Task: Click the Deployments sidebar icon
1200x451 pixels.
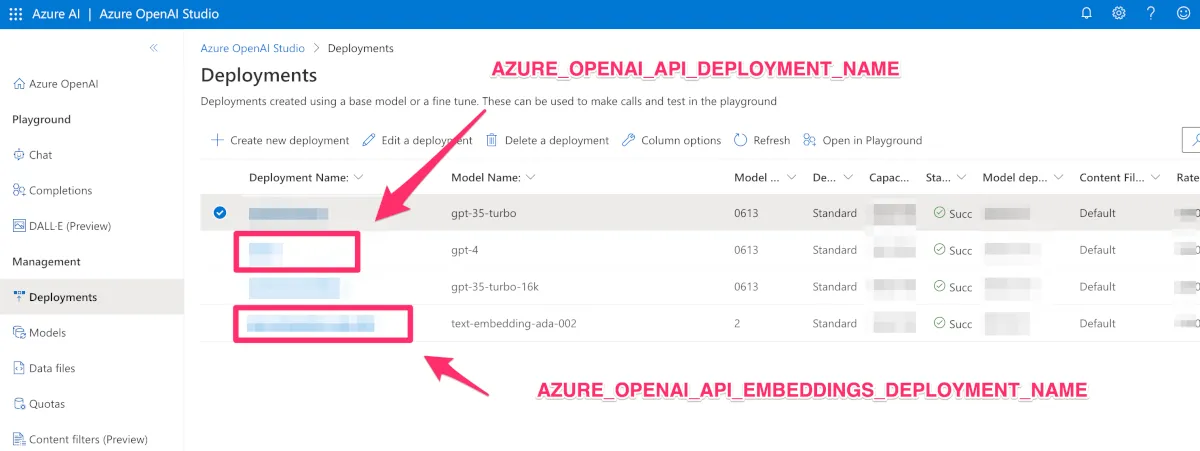Action: click(19, 297)
